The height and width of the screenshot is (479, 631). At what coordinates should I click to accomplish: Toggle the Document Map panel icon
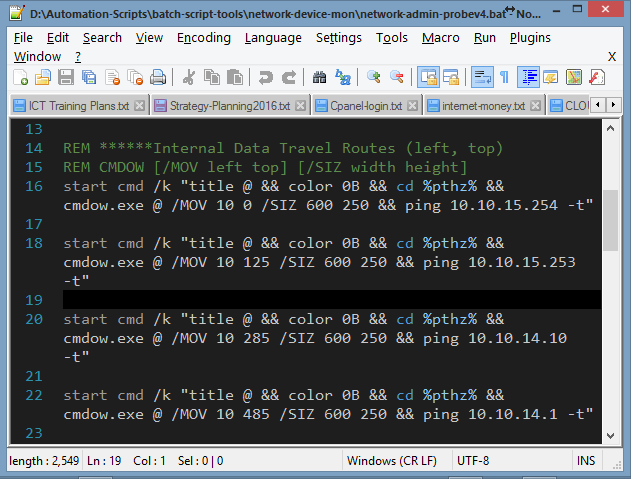click(x=574, y=77)
